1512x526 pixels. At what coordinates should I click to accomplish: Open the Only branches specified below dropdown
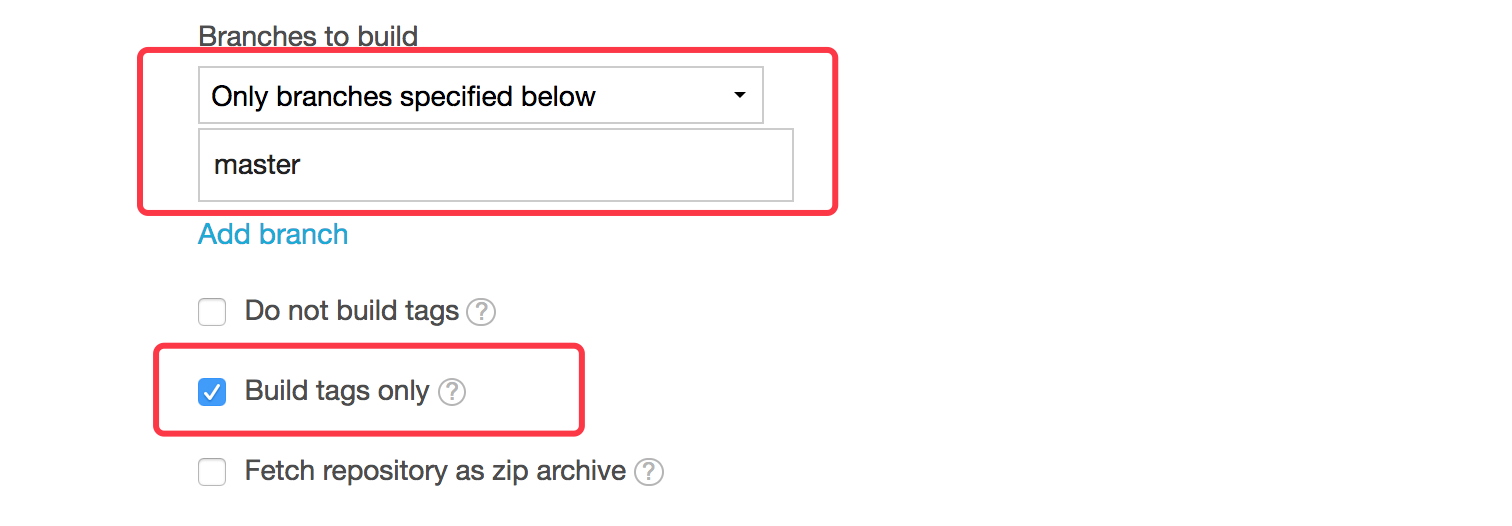[x=481, y=95]
